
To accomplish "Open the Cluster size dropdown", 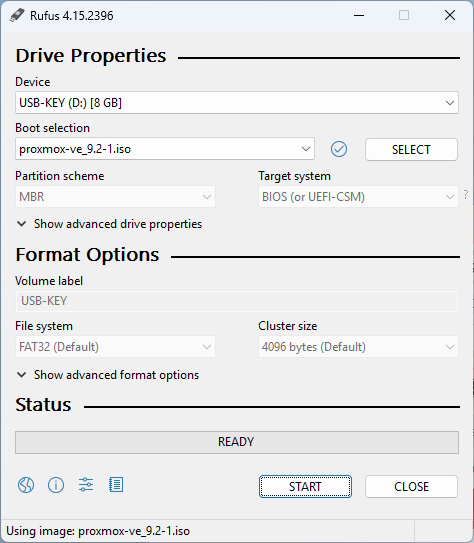I will coord(358,347).
